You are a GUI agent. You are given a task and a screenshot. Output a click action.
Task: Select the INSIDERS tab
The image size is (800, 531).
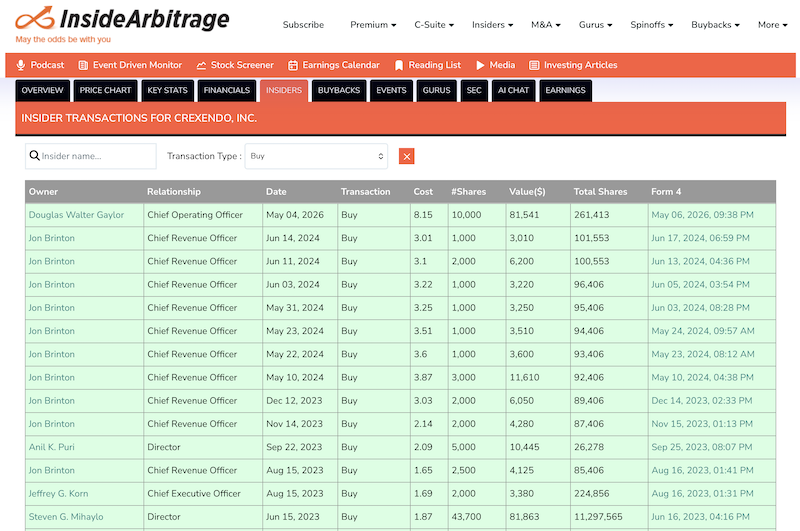pyautogui.click(x=284, y=90)
